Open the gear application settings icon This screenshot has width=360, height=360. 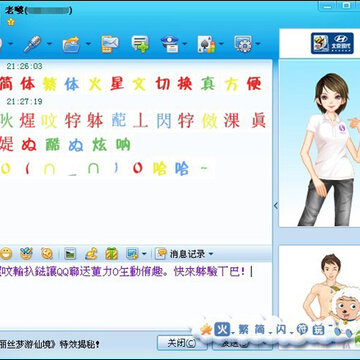(x=243, y=44)
